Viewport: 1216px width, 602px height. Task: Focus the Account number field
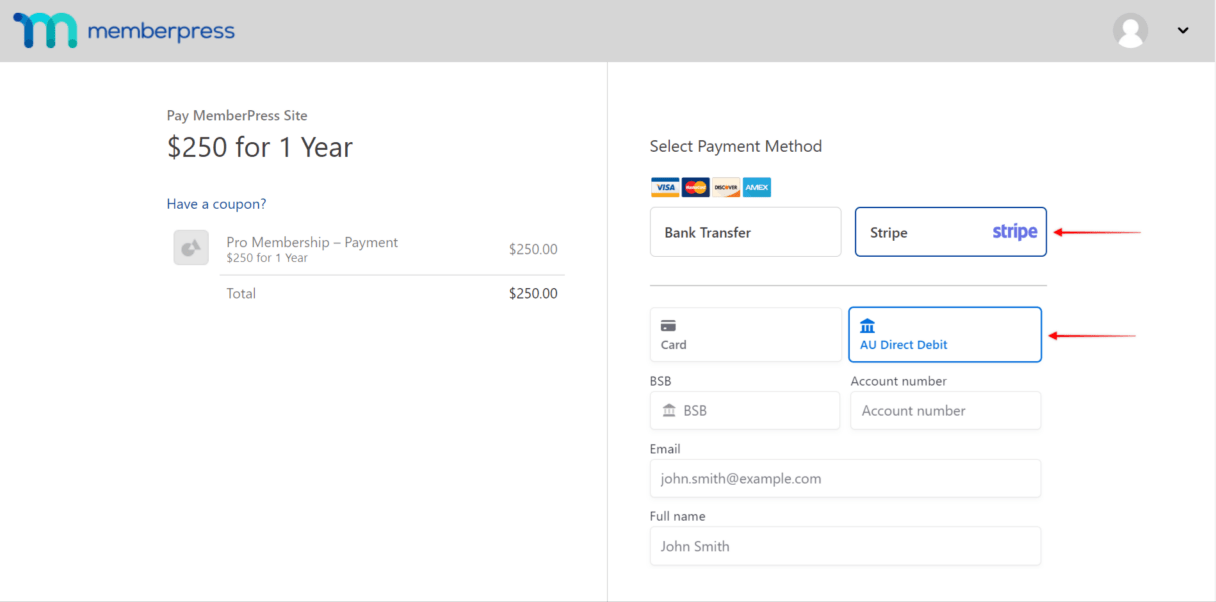946,410
